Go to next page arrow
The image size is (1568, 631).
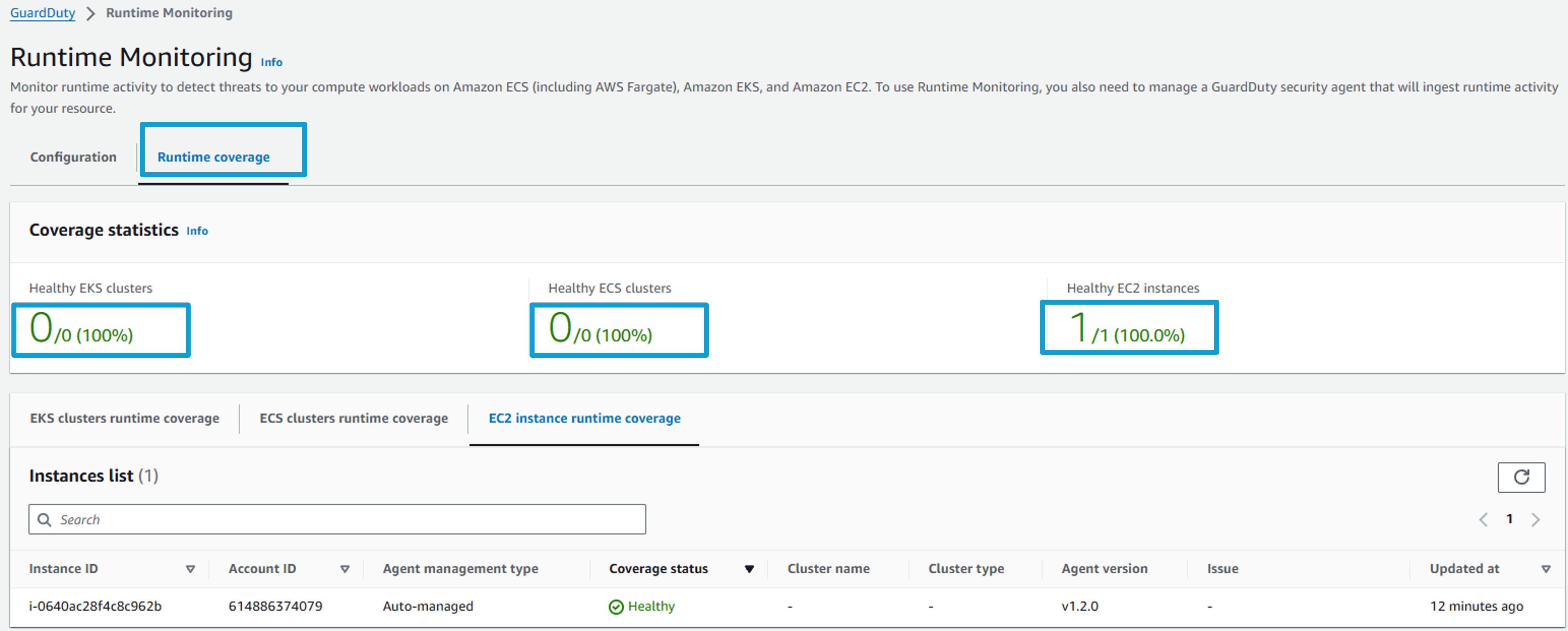pos(1536,519)
